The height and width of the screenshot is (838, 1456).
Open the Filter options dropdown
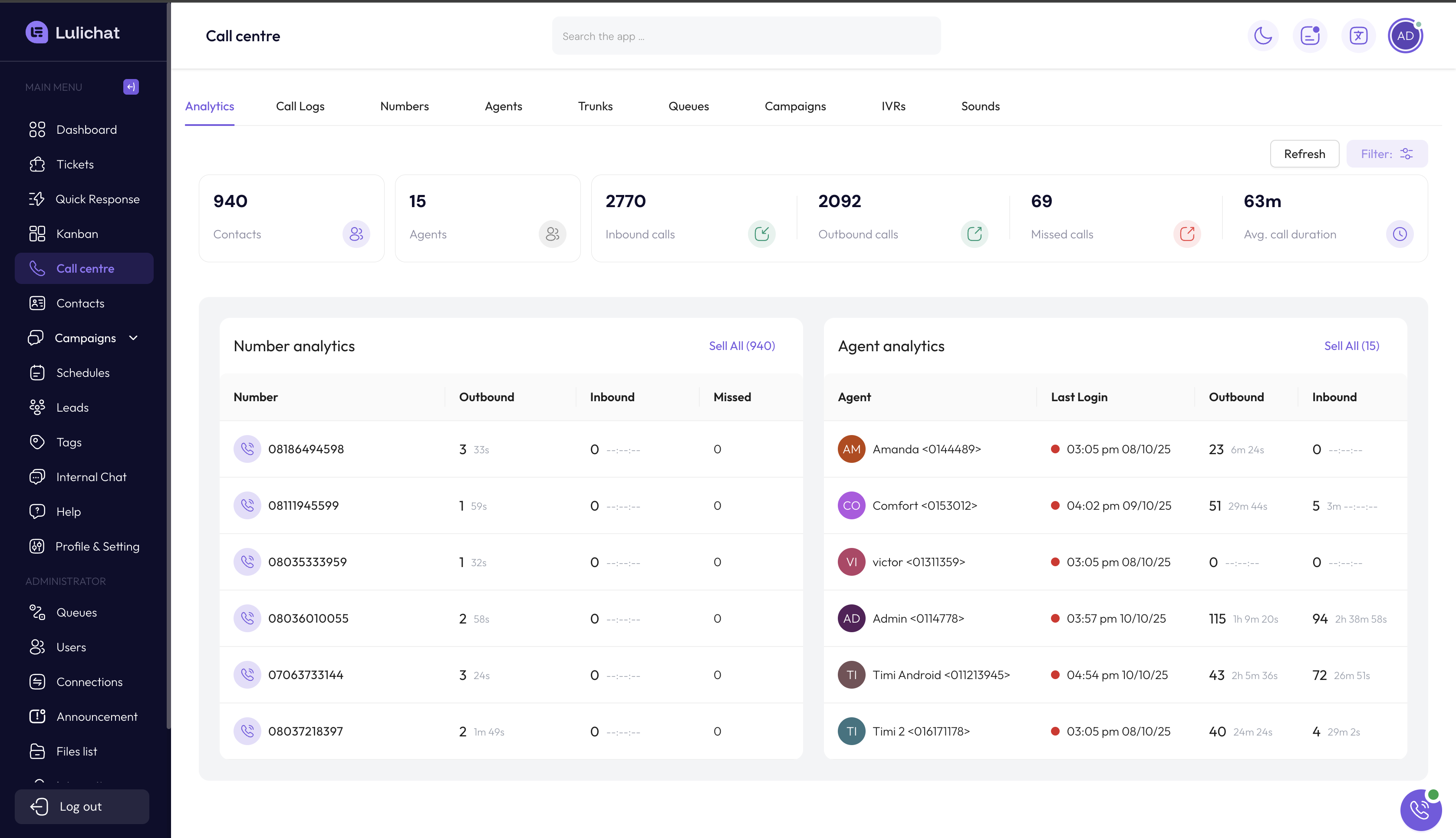(x=1387, y=154)
